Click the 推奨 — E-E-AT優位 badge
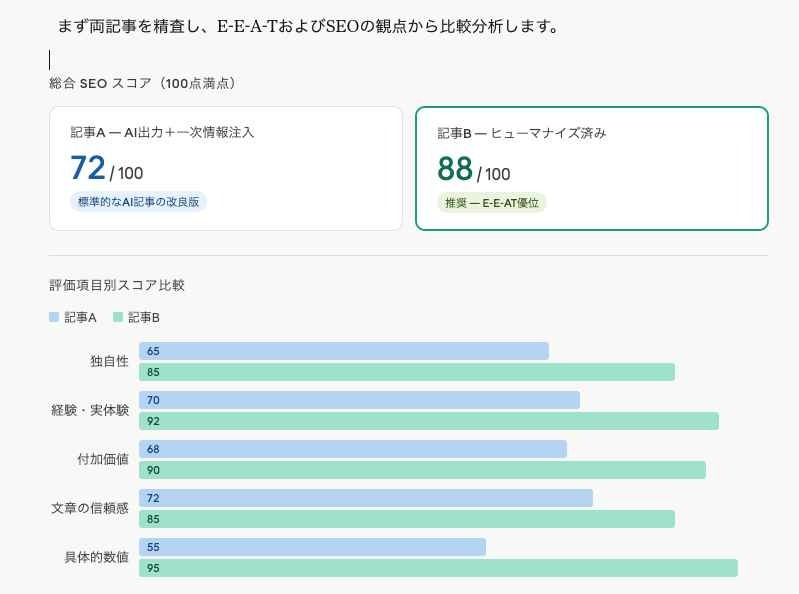 coord(492,203)
